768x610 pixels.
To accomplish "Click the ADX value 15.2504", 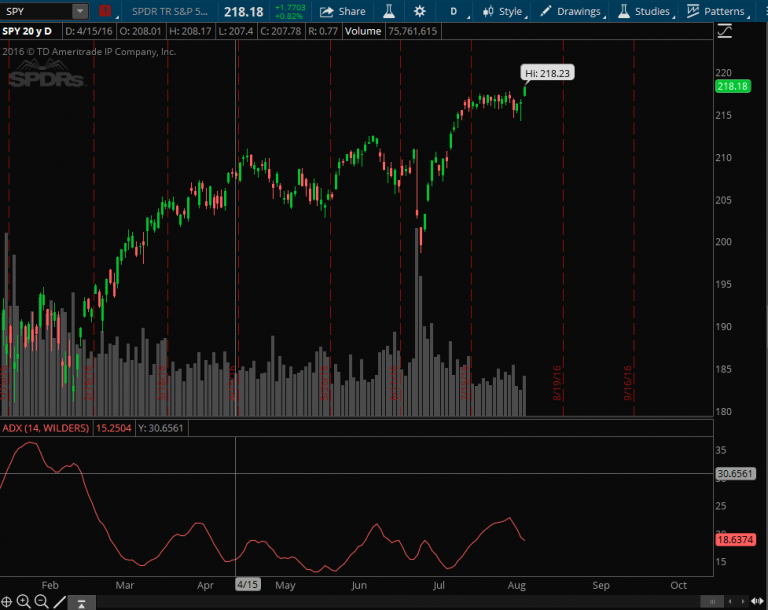I will click(114, 428).
